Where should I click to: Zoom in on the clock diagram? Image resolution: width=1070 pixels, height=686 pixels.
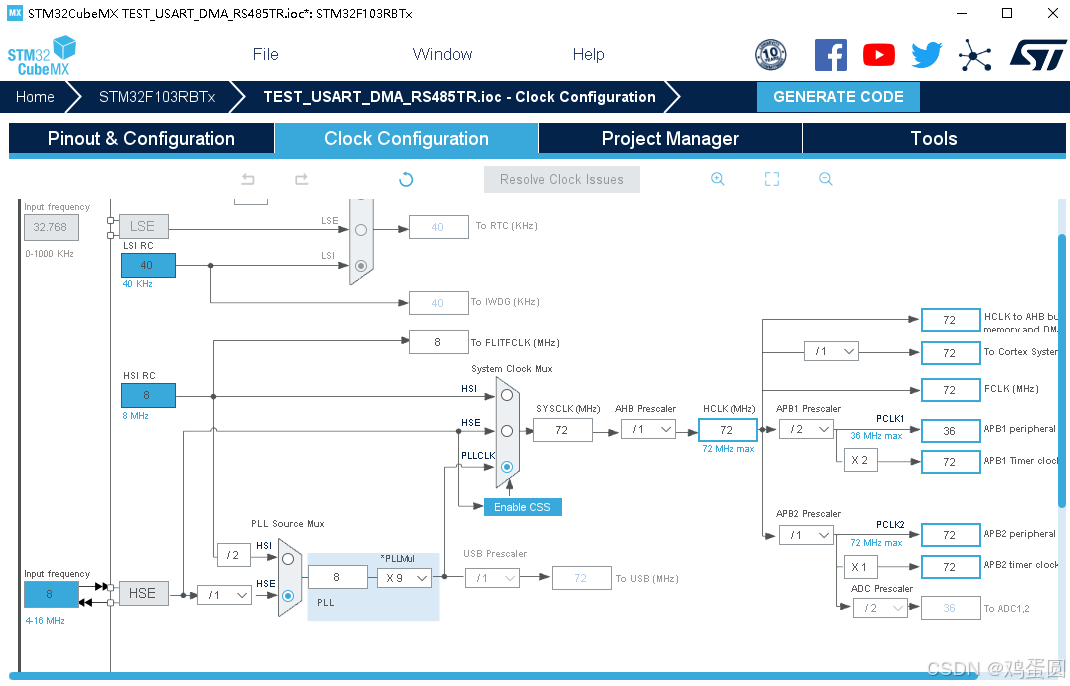pos(718,179)
